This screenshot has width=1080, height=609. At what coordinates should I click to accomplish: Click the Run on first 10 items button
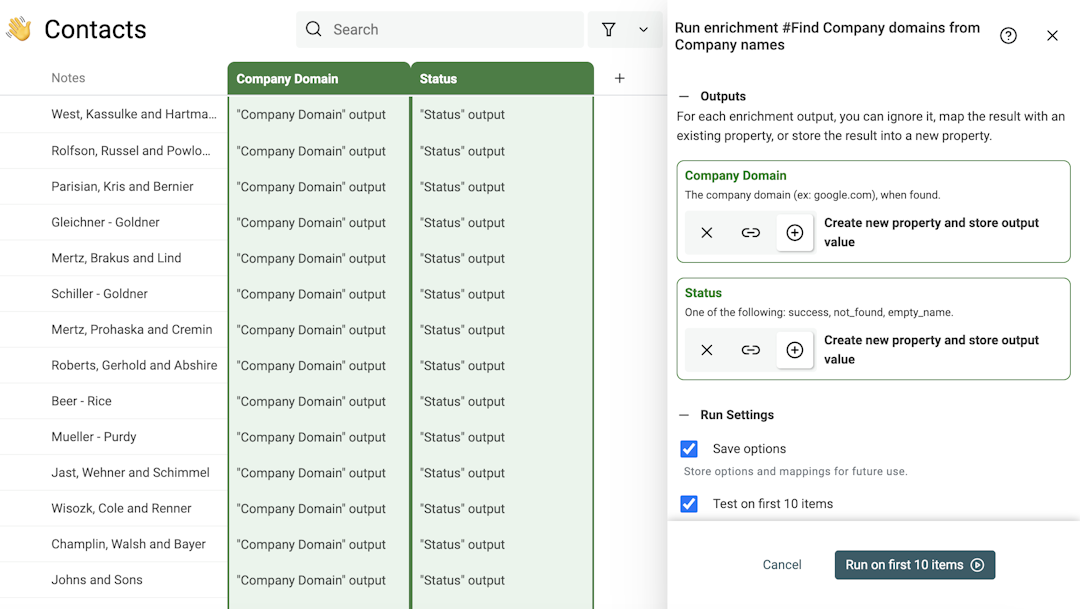914,564
